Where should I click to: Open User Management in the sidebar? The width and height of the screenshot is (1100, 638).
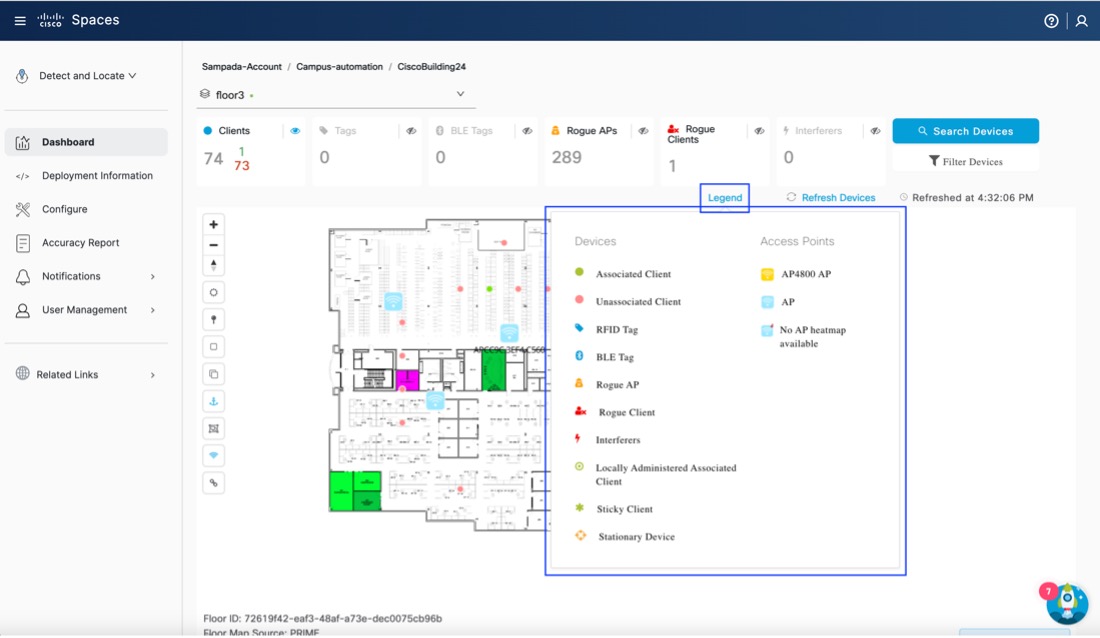pyautogui.click(x=86, y=310)
